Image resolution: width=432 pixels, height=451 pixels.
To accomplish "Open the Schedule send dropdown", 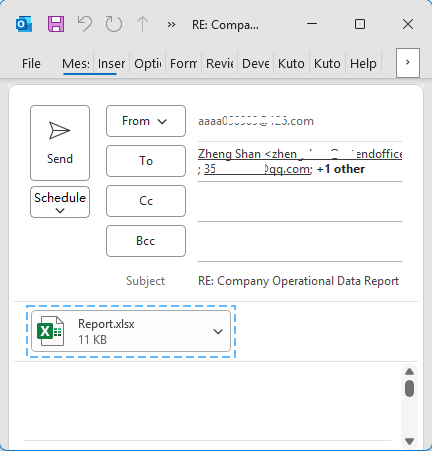I will pos(60,202).
